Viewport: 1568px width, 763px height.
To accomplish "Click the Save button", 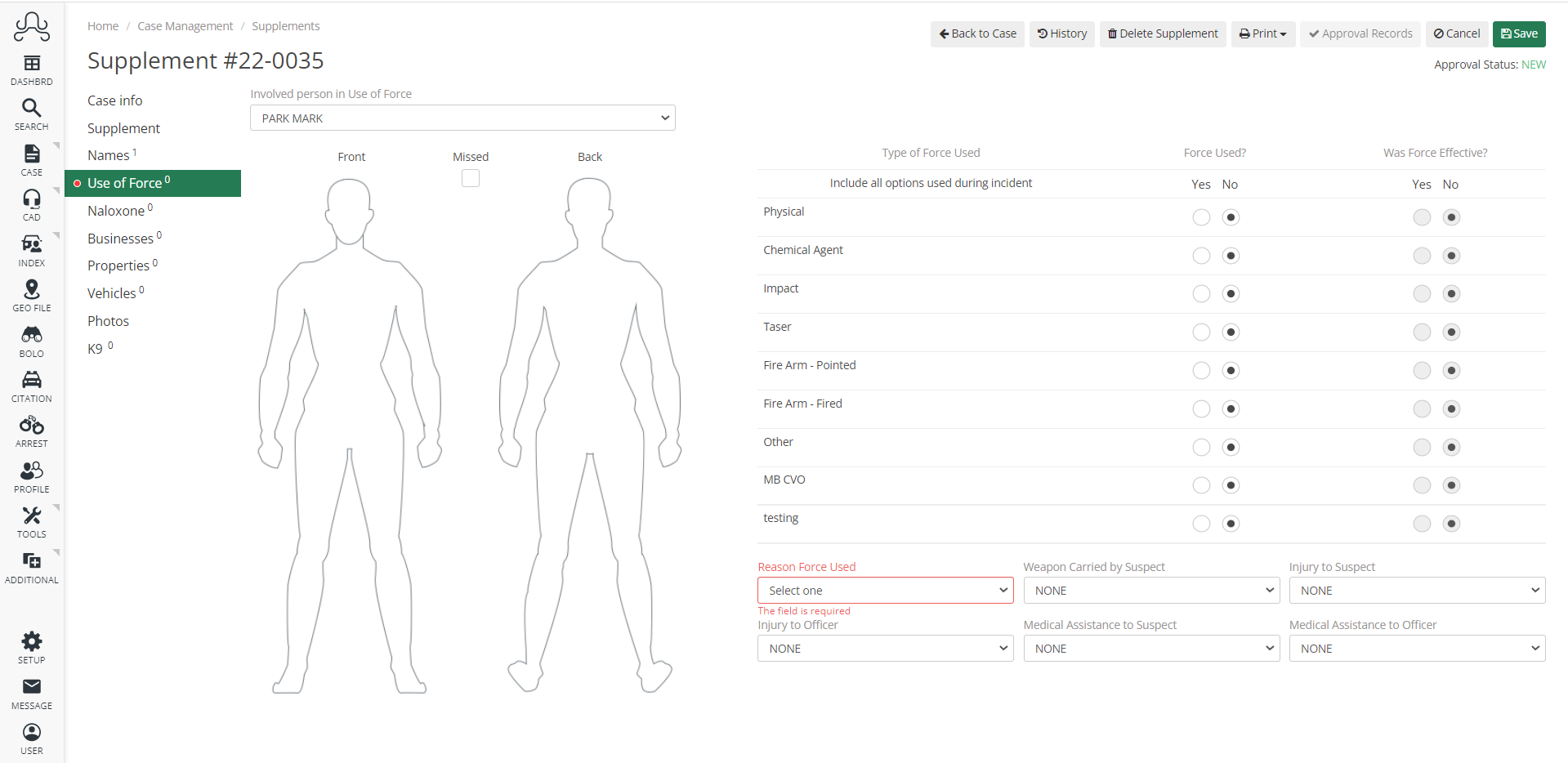I will (x=1519, y=33).
